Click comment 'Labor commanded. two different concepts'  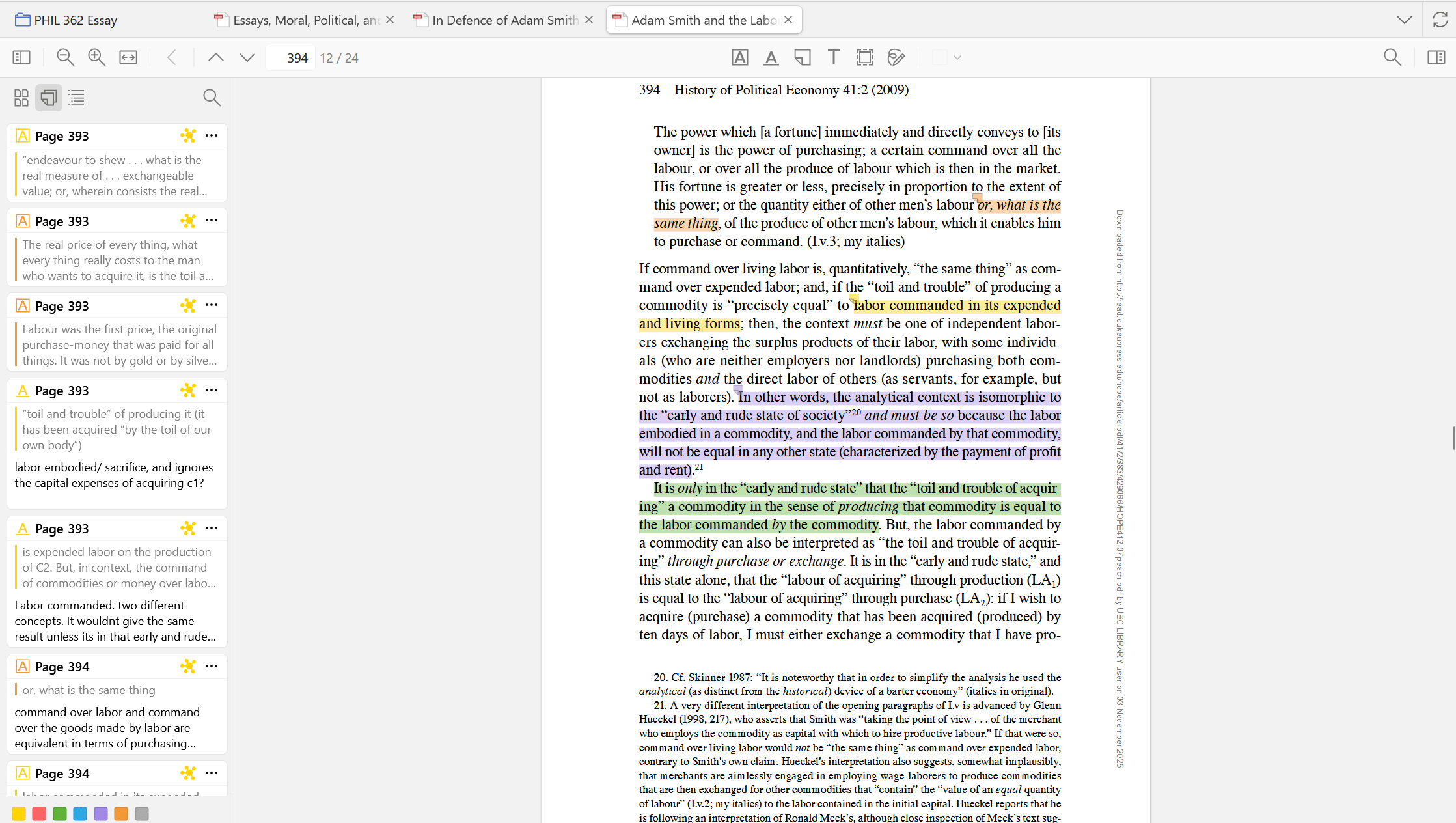point(115,621)
